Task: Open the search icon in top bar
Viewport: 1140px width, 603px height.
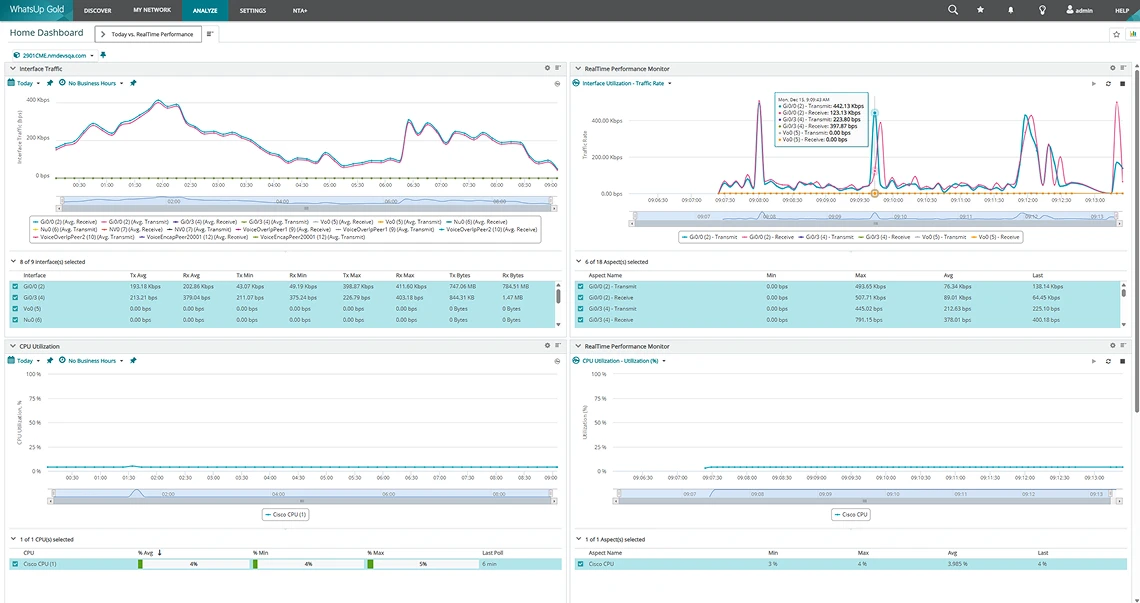Action: [952, 10]
